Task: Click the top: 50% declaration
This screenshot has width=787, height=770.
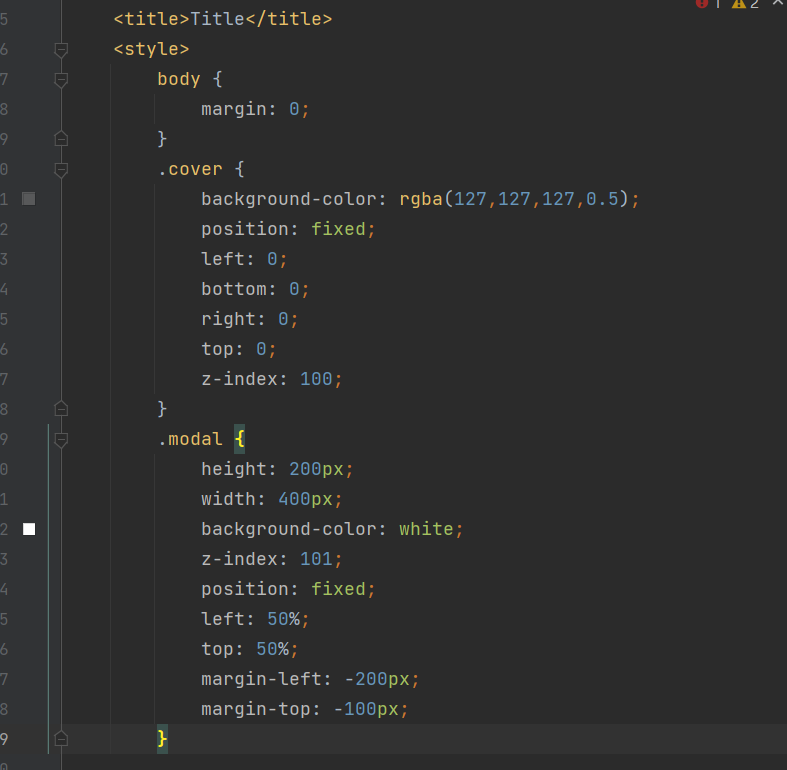Action: click(x=249, y=649)
